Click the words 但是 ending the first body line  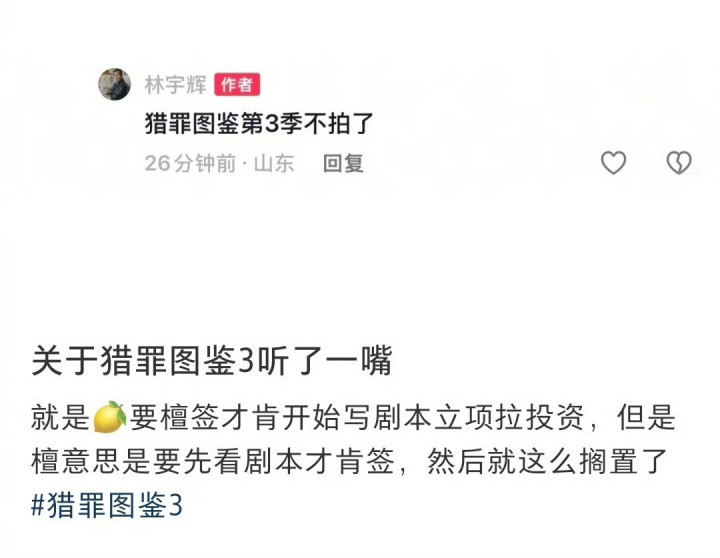coord(646,417)
